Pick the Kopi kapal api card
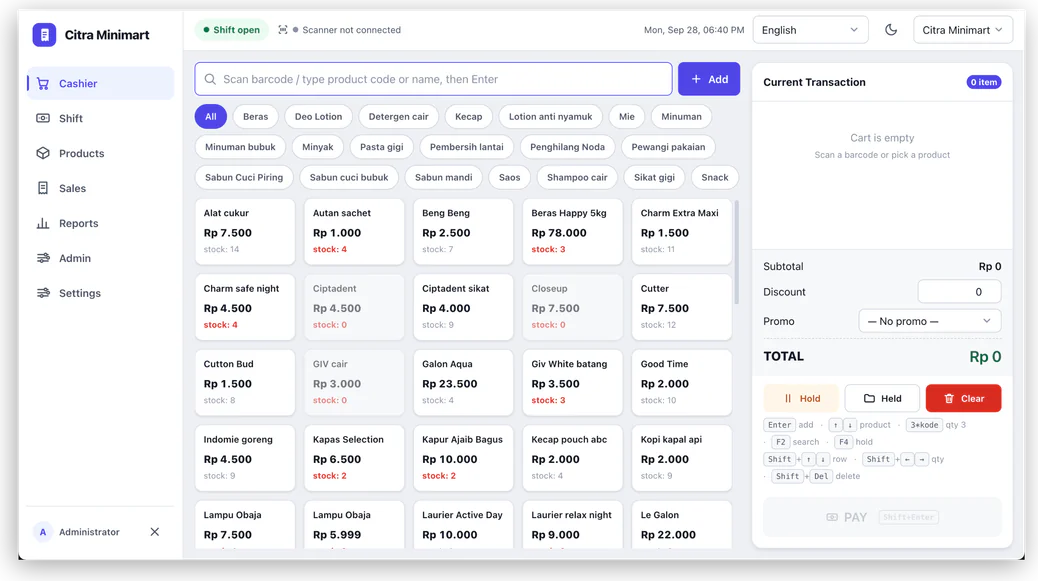1038x581 pixels. pyautogui.click(x=682, y=458)
